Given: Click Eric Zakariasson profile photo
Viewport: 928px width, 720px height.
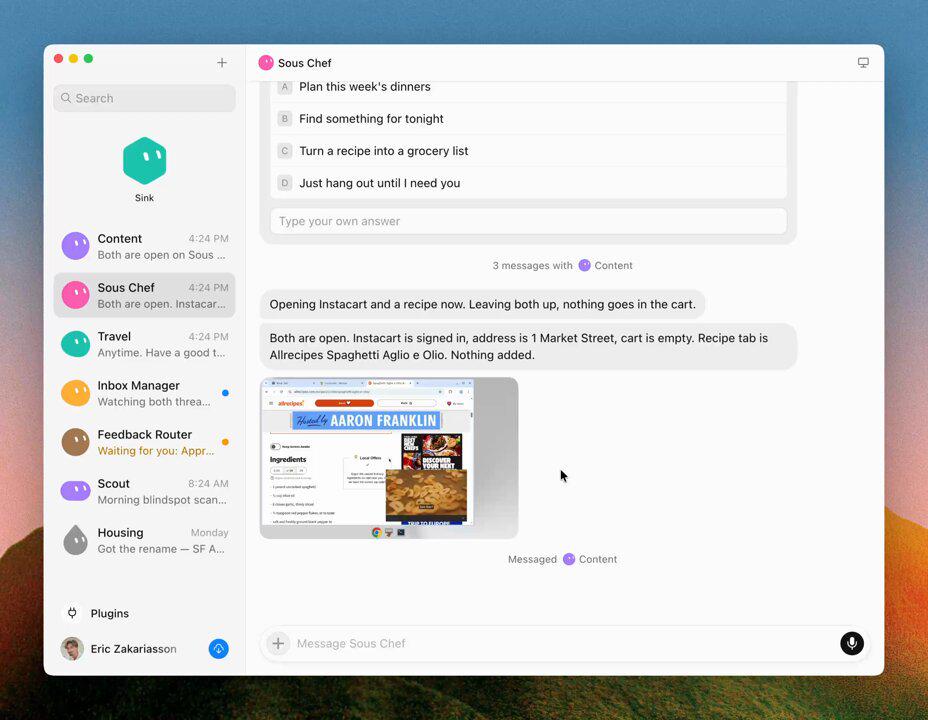Looking at the screenshot, I should pyautogui.click(x=72, y=649).
